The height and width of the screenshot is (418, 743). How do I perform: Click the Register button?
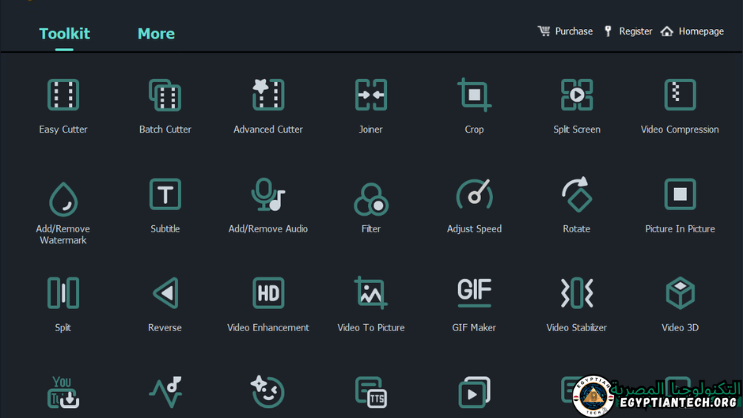coord(628,32)
